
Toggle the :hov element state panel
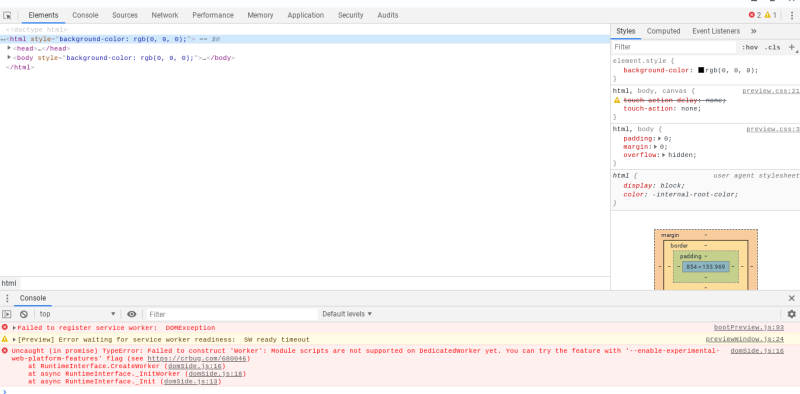point(749,47)
